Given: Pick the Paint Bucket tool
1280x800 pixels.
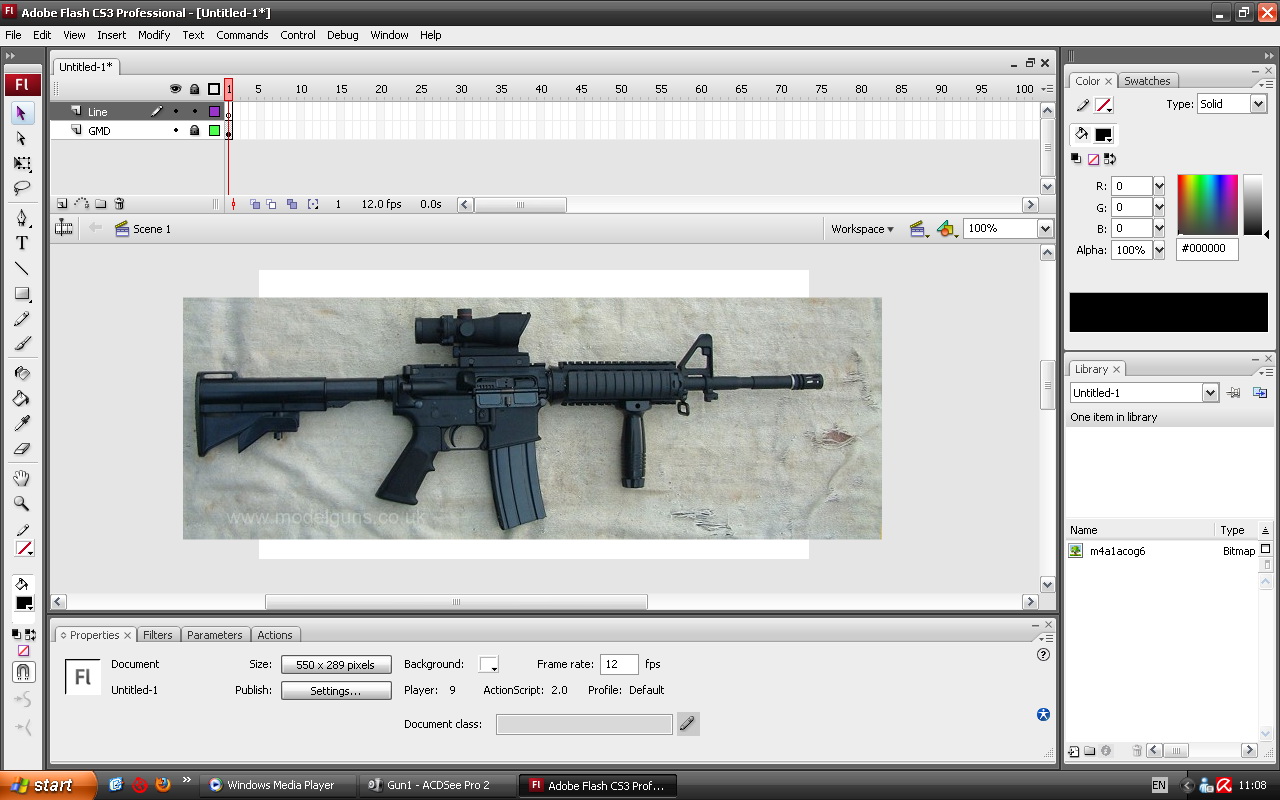Looking at the screenshot, I should pos(21,398).
